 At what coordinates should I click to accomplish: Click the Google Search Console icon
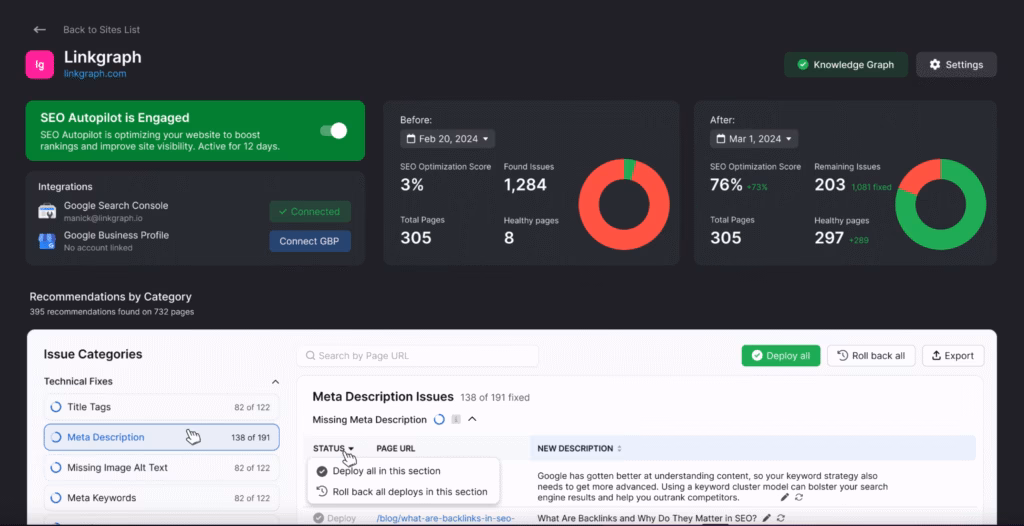point(46,211)
